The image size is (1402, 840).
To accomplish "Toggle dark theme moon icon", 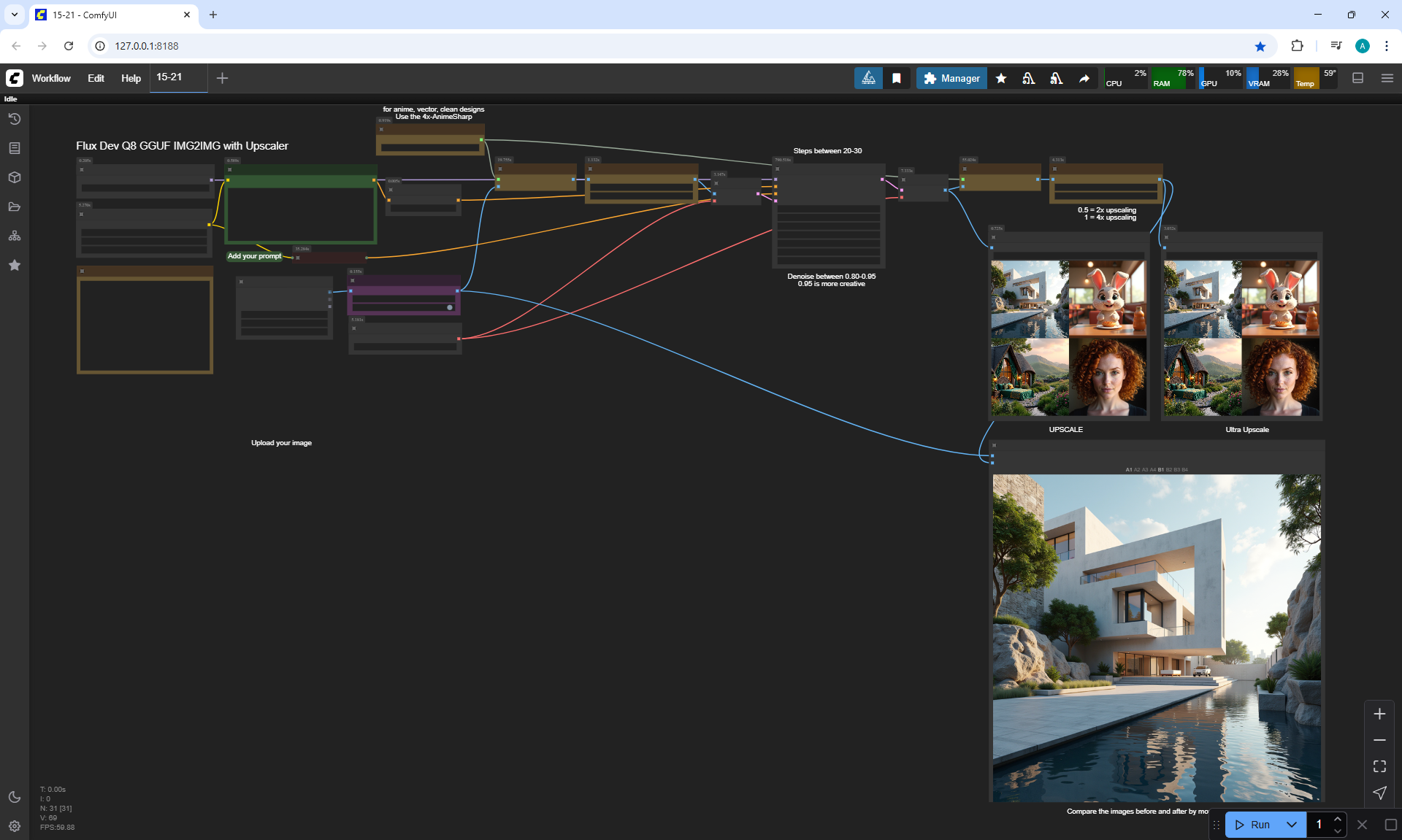I will click(x=15, y=797).
